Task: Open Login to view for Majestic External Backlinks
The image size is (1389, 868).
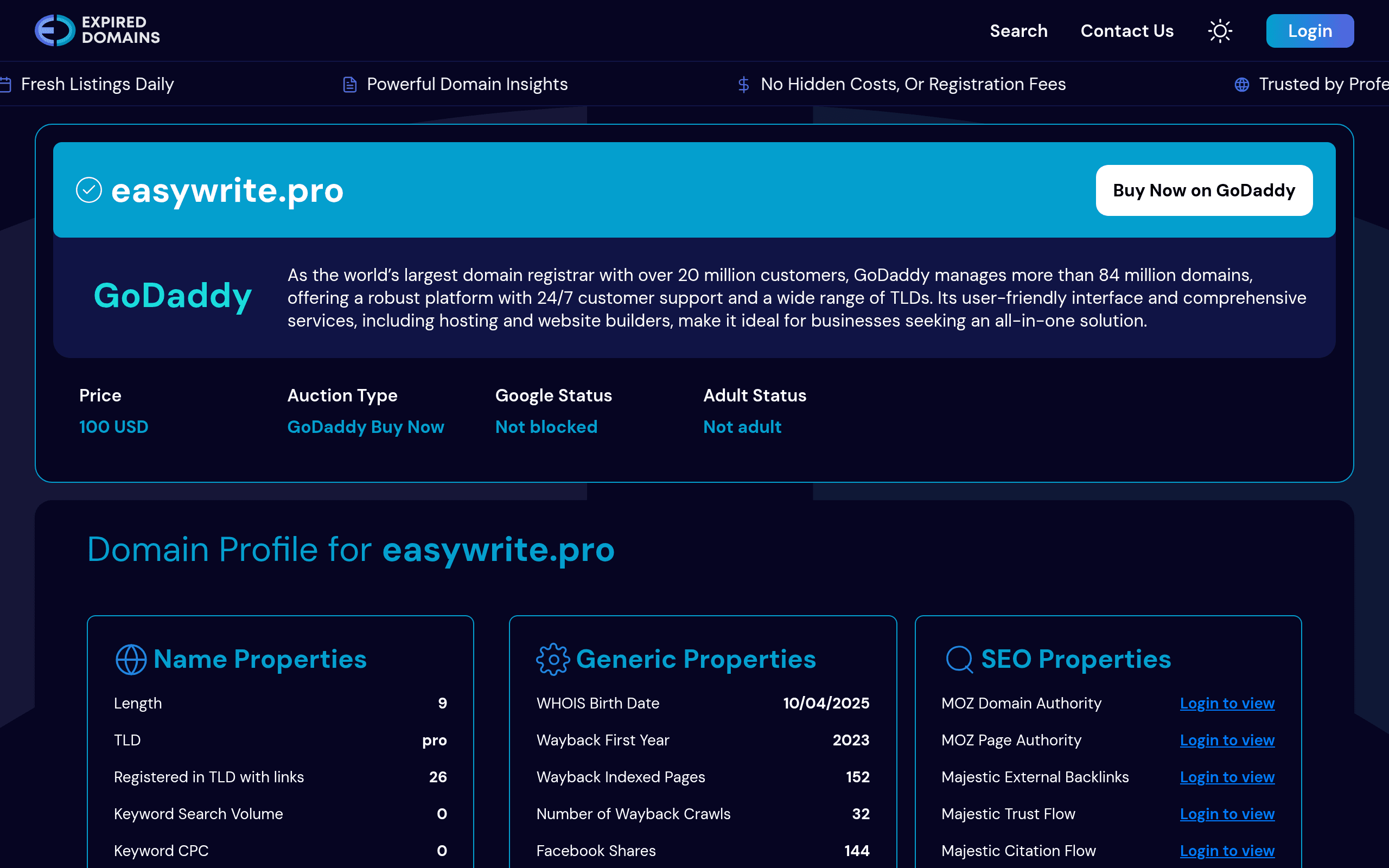Action: point(1227,777)
